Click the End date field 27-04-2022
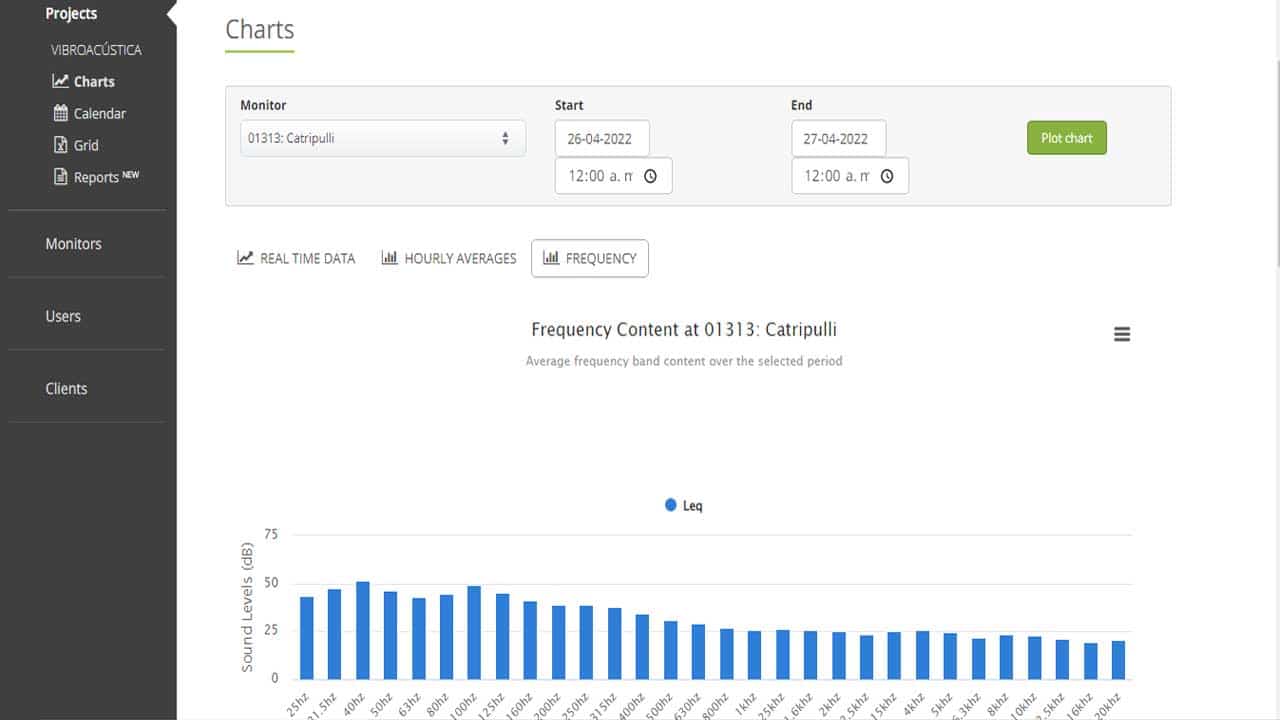Viewport: 1280px width, 720px height. coord(838,139)
